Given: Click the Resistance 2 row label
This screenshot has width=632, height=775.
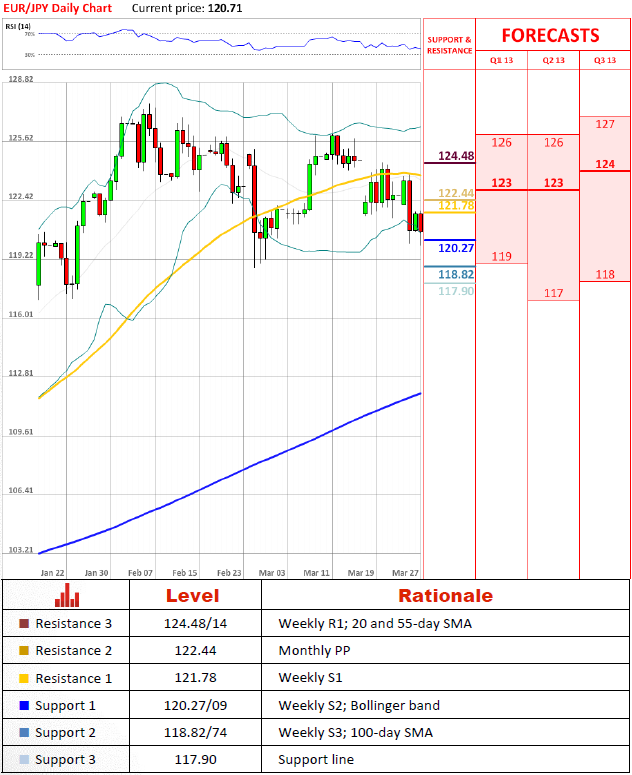Looking at the screenshot, I should pyautogui.click(x=74, y=651).
